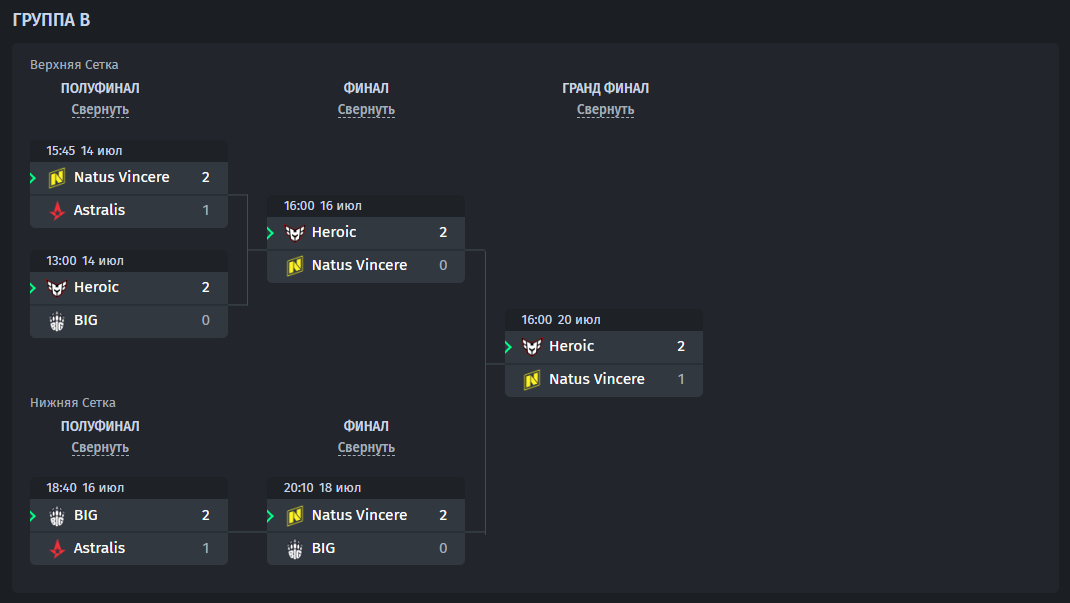Collapse the upper bracket Полуфинал column
The width and height of the screenshot is (1070, 603).
(100, 110)
